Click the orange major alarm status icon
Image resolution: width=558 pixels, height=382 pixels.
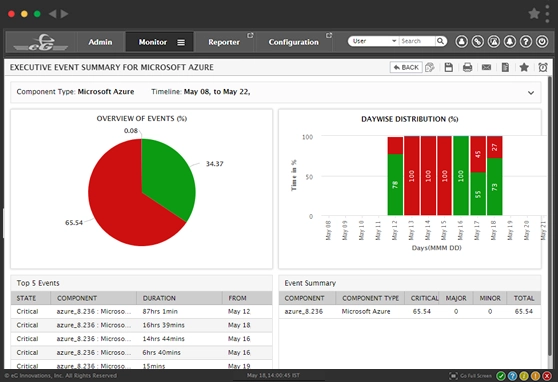point(535,376)
